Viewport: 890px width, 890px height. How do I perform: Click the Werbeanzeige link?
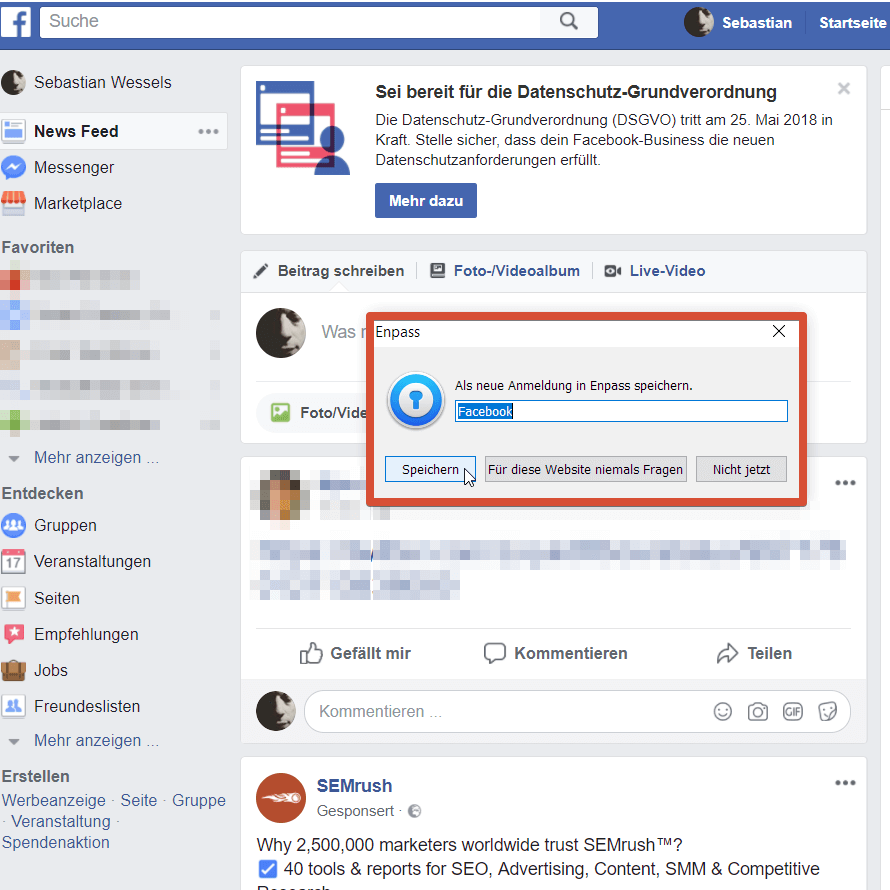click(54, 800)
